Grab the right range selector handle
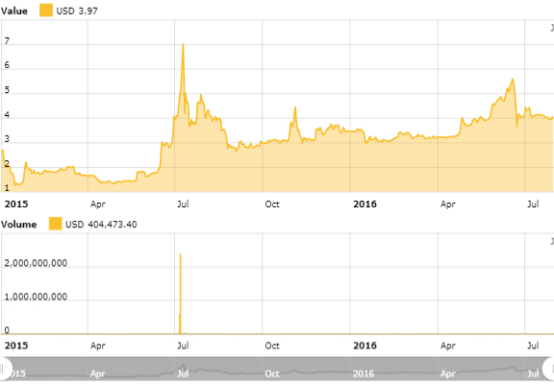554x385 pixels. [549, 368]
